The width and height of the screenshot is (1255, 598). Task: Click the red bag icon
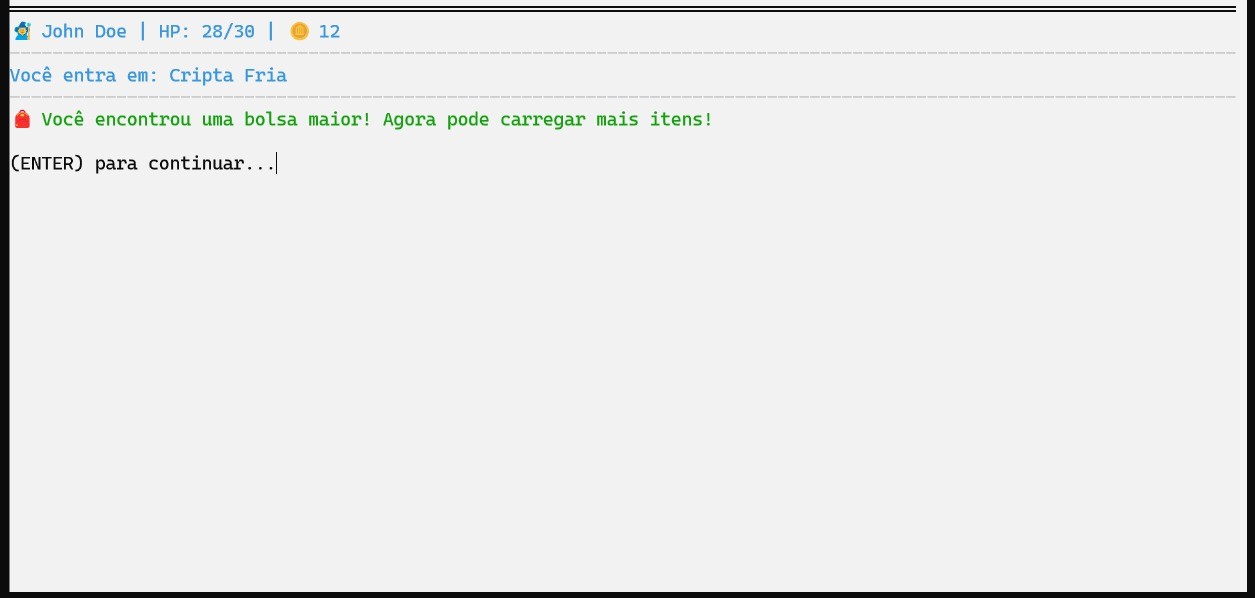[x=22, y=120]
